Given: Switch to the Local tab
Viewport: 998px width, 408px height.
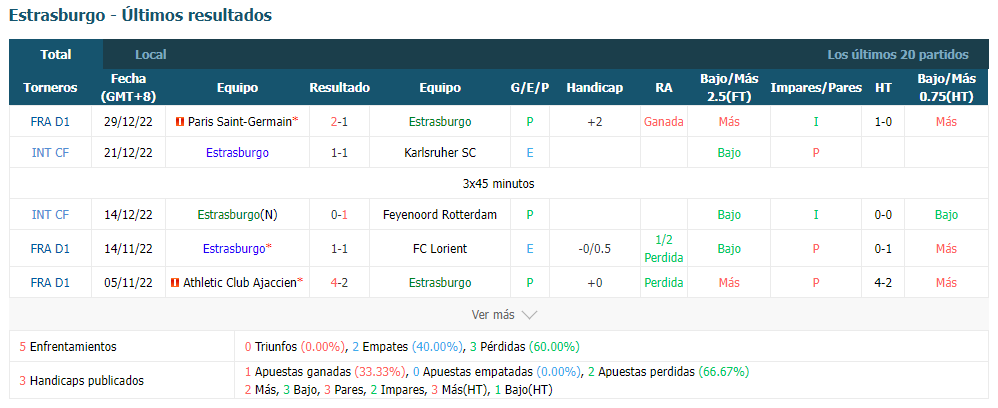Looking at the screenshot, I should pyautogui.click(x=151, y=55).
